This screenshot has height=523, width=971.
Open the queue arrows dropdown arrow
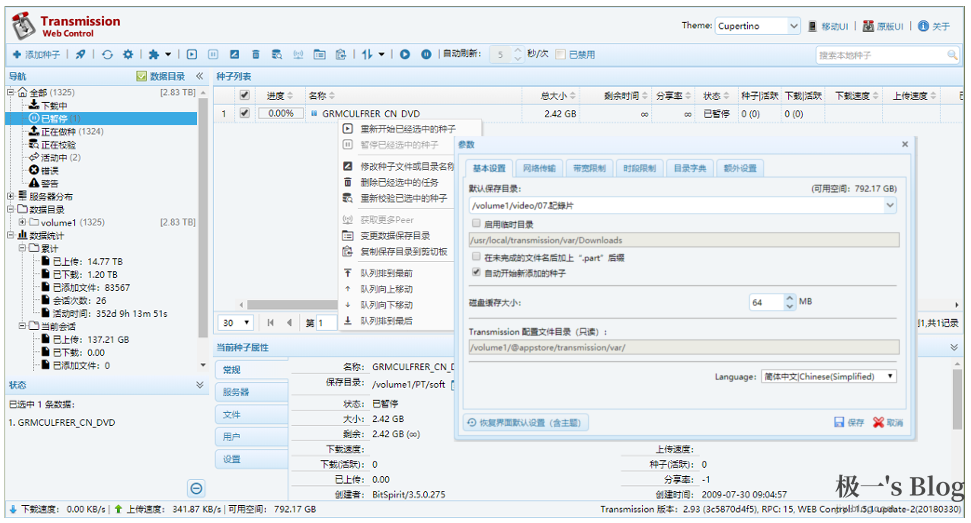coord(381,54)
